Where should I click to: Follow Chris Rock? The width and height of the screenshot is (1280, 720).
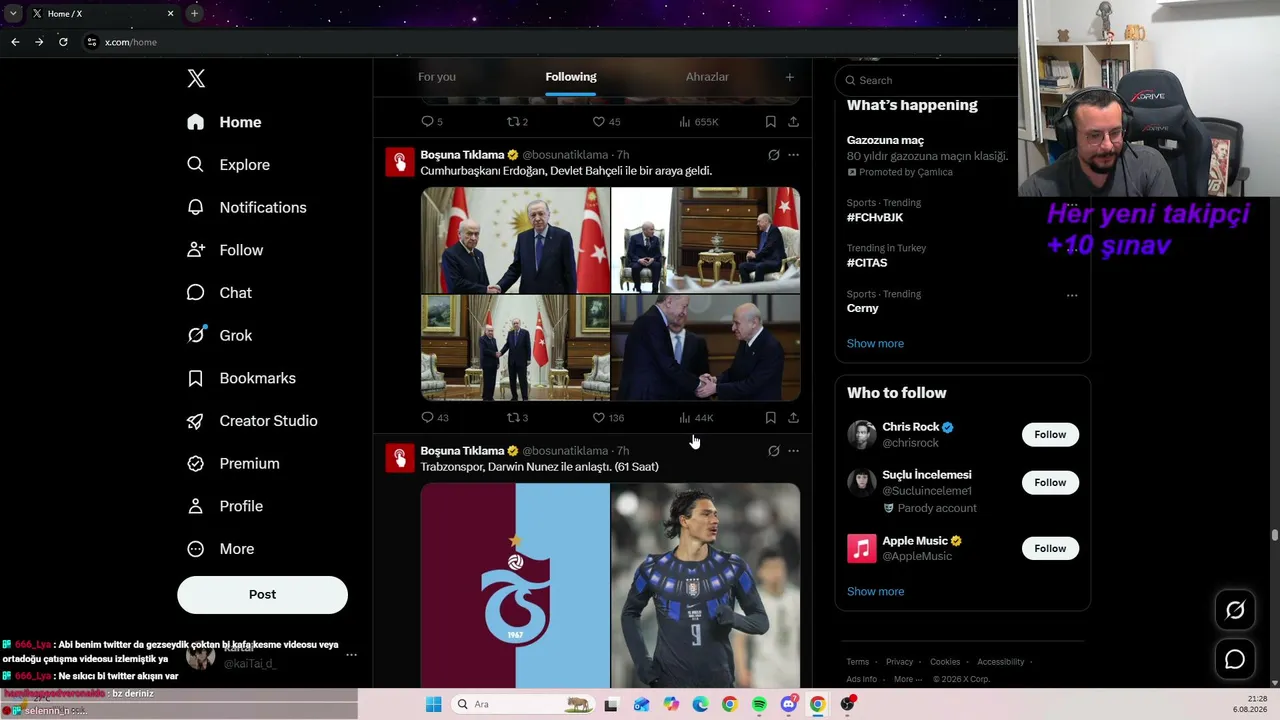[1050, 435]
